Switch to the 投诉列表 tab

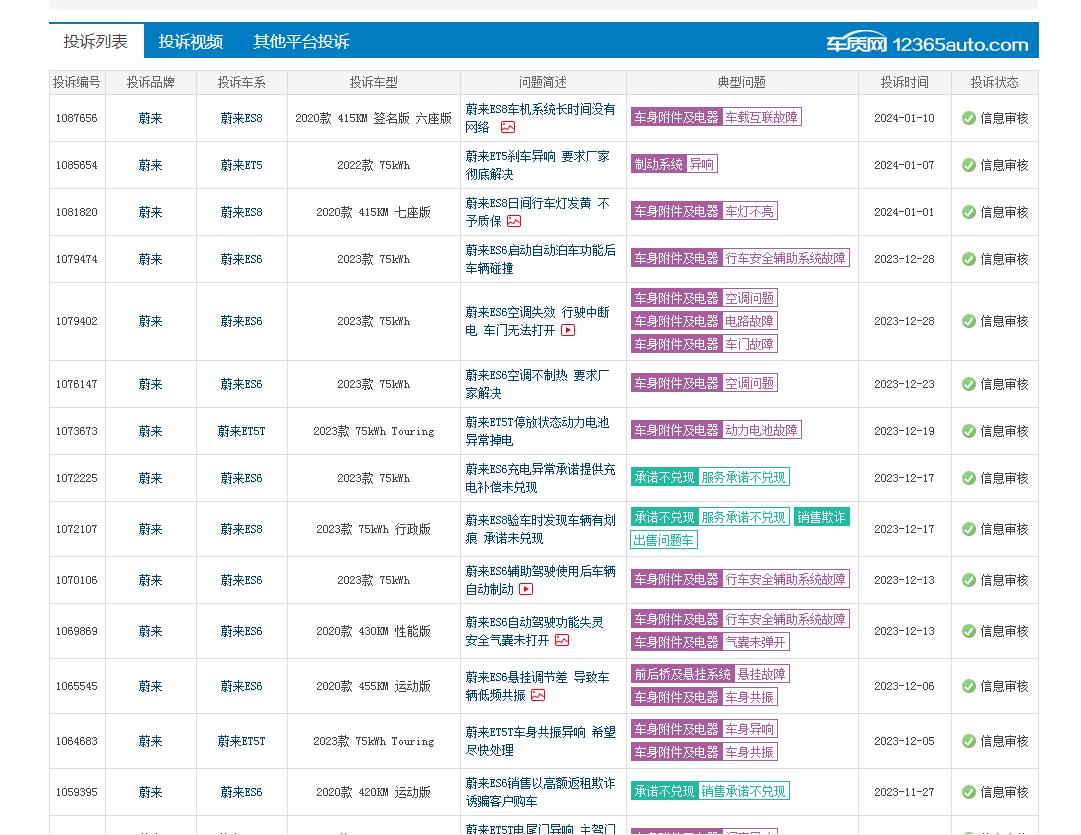pos(96,41)
